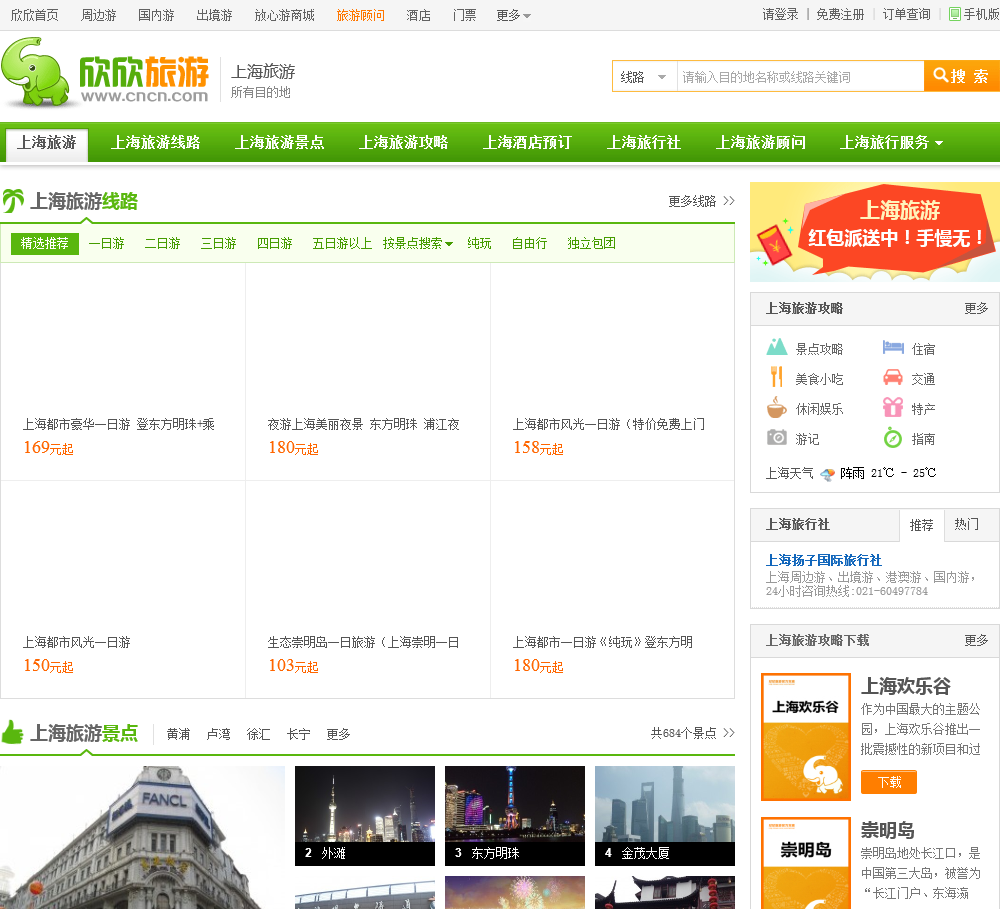1000x909 pixels.
Task: Open the 特产 gift box icon
Action: (893, 407)
